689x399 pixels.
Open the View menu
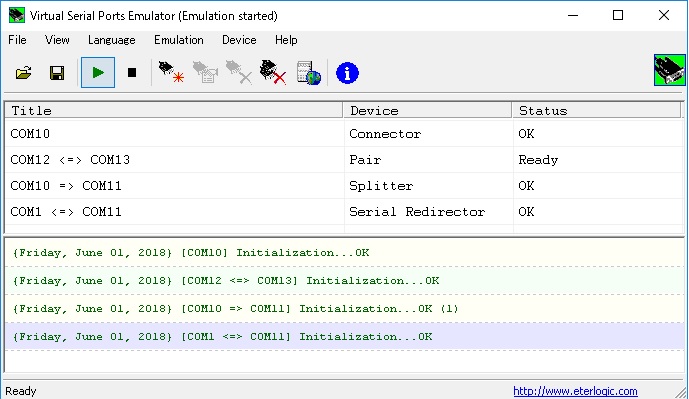tap(57, 40)
